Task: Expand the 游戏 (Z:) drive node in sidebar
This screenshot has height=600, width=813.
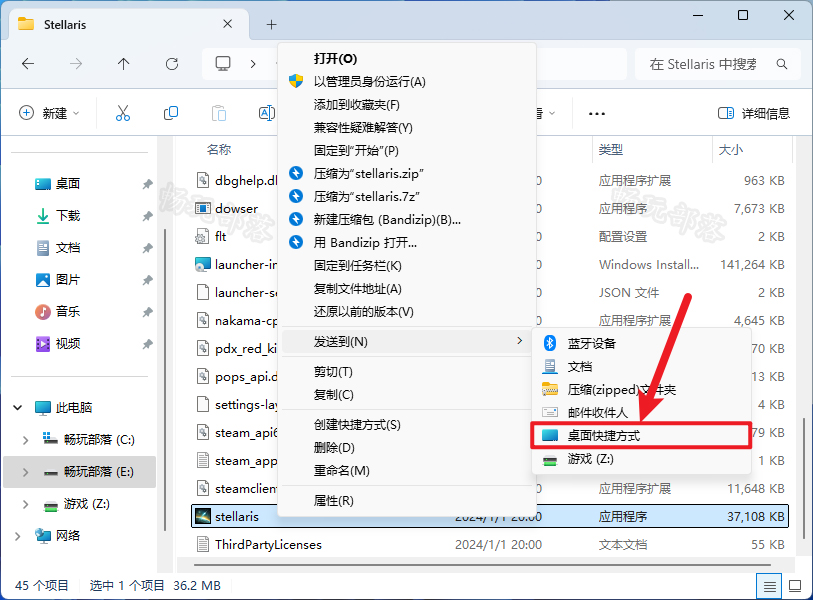Action: click(x=25, y=504)
